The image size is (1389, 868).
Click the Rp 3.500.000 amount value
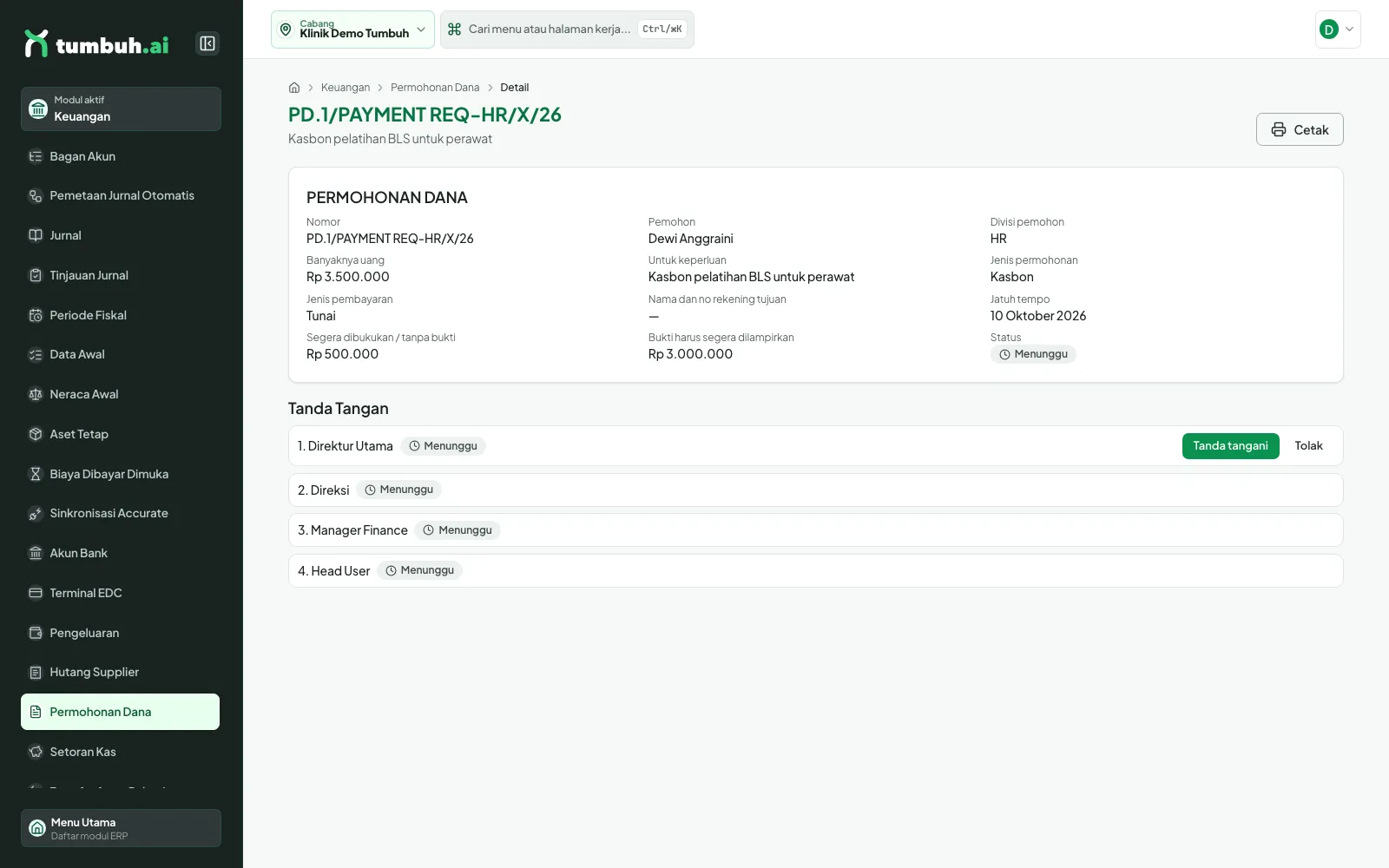click(x=348, y=277)
